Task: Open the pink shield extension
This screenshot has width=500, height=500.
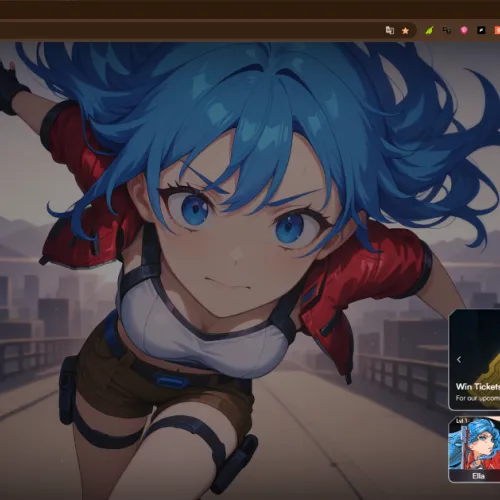Action: (464, 31)
